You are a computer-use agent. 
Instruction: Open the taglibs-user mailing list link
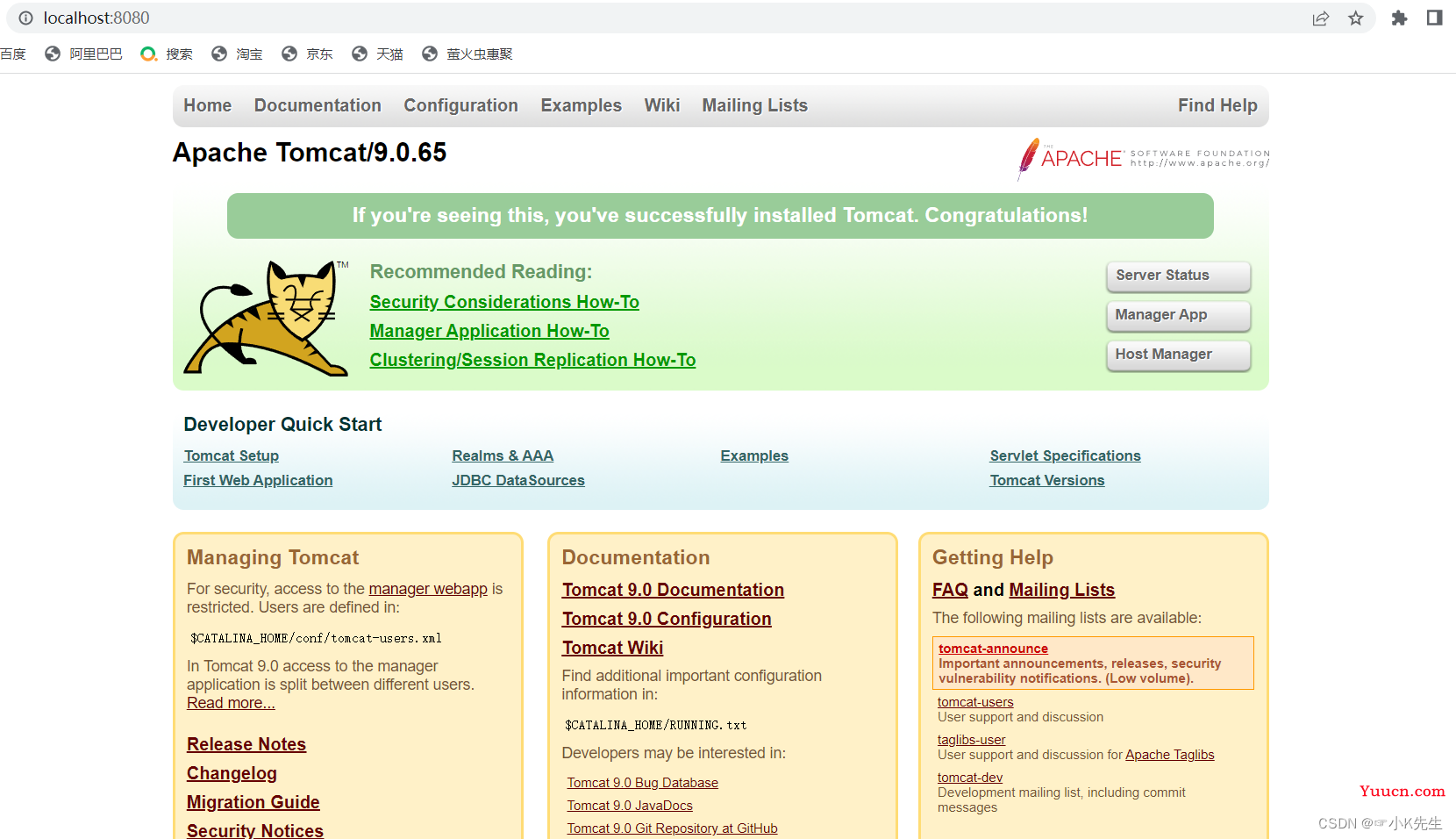click(x=971, y=740)
